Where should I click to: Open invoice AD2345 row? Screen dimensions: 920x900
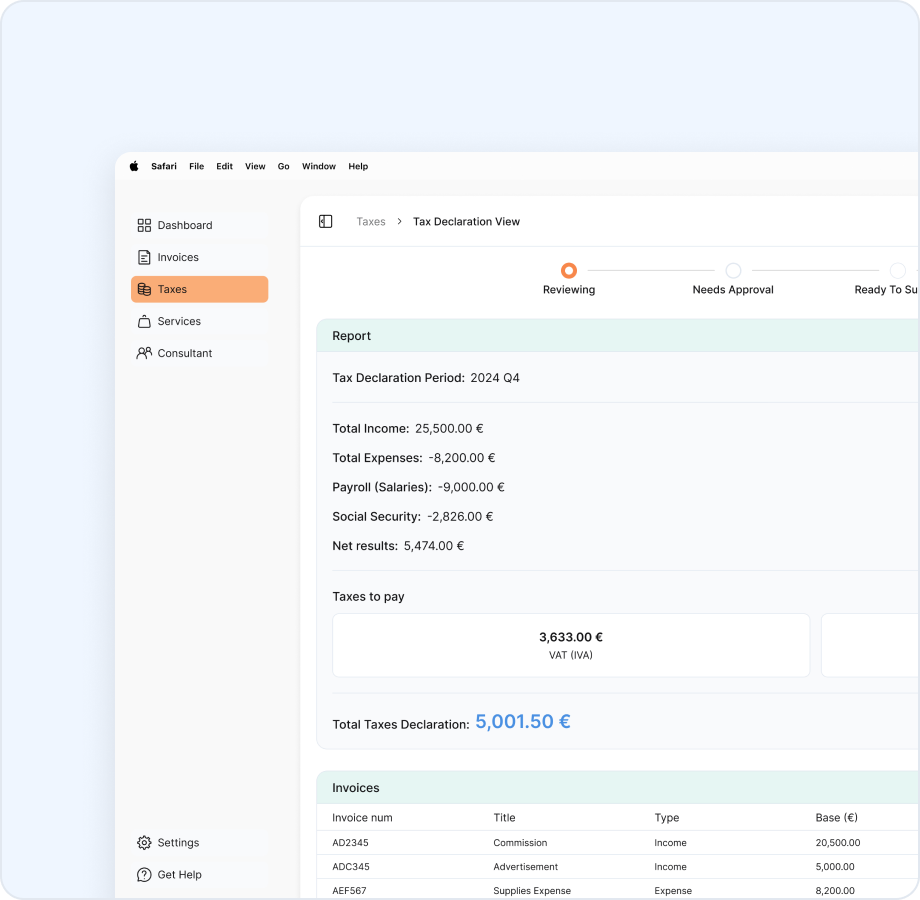(350, 843)
